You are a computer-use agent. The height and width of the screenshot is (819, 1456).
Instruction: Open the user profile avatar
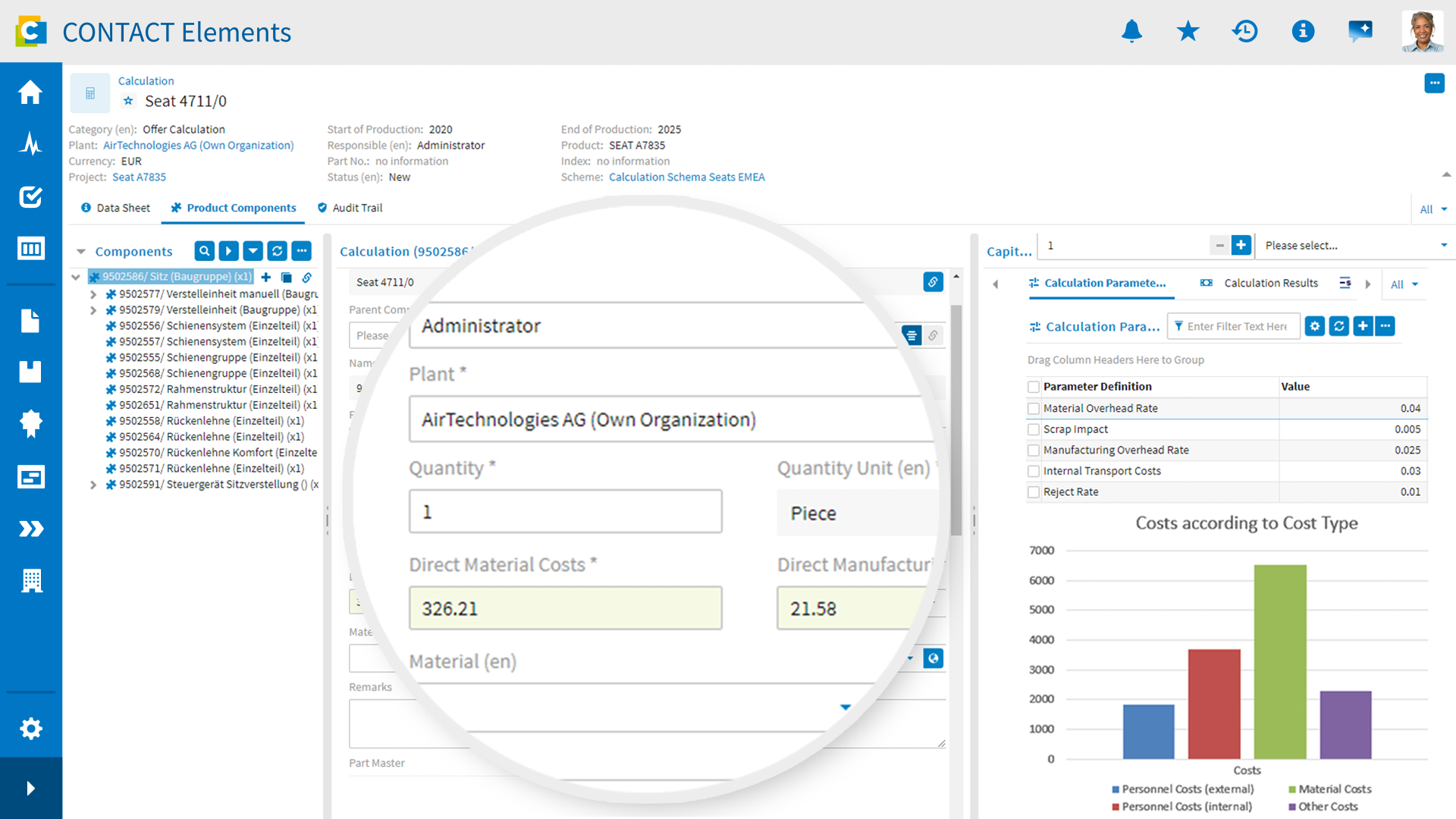1422,31
